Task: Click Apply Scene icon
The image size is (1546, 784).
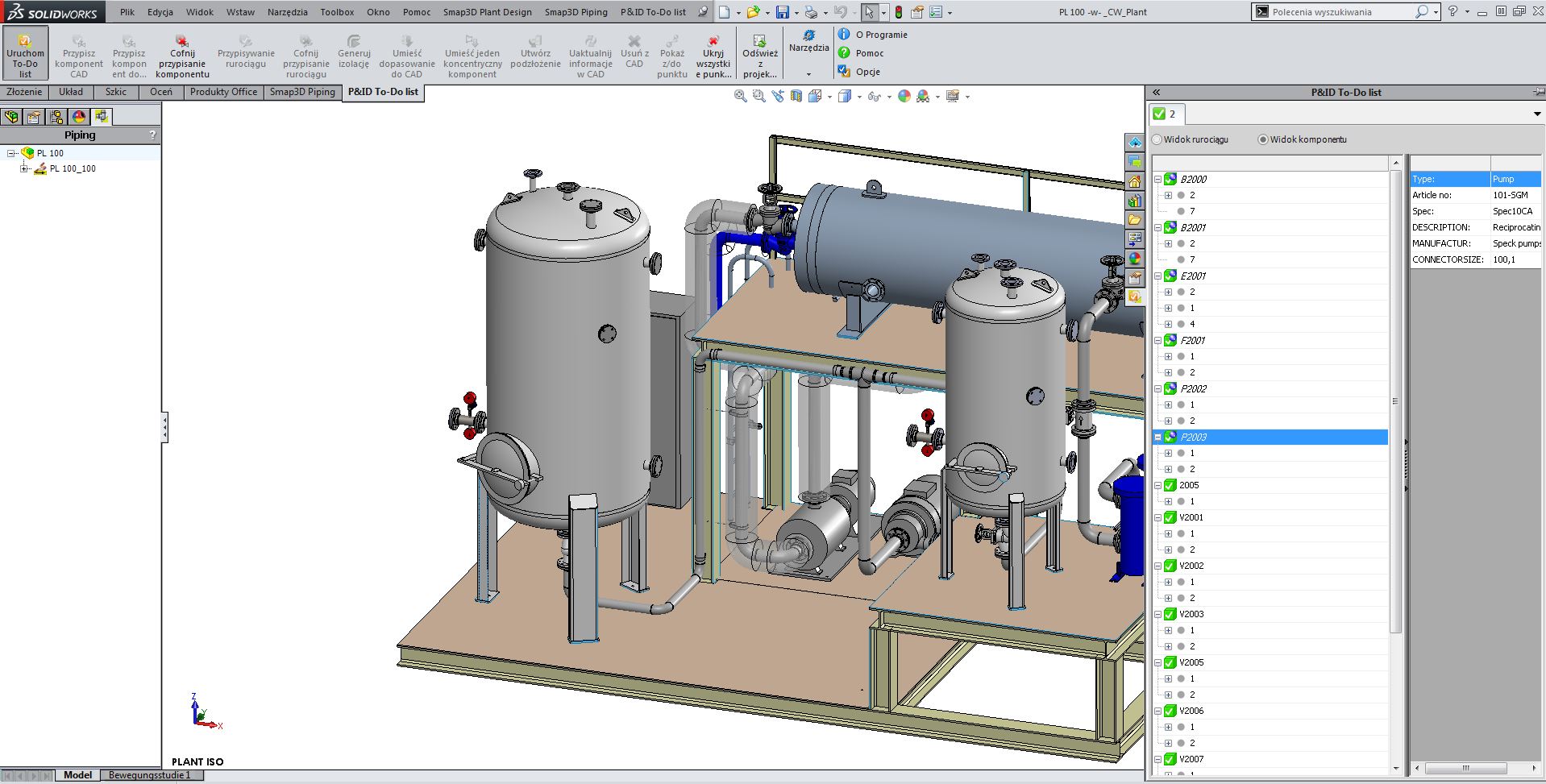Action: [x=923, y=96]
